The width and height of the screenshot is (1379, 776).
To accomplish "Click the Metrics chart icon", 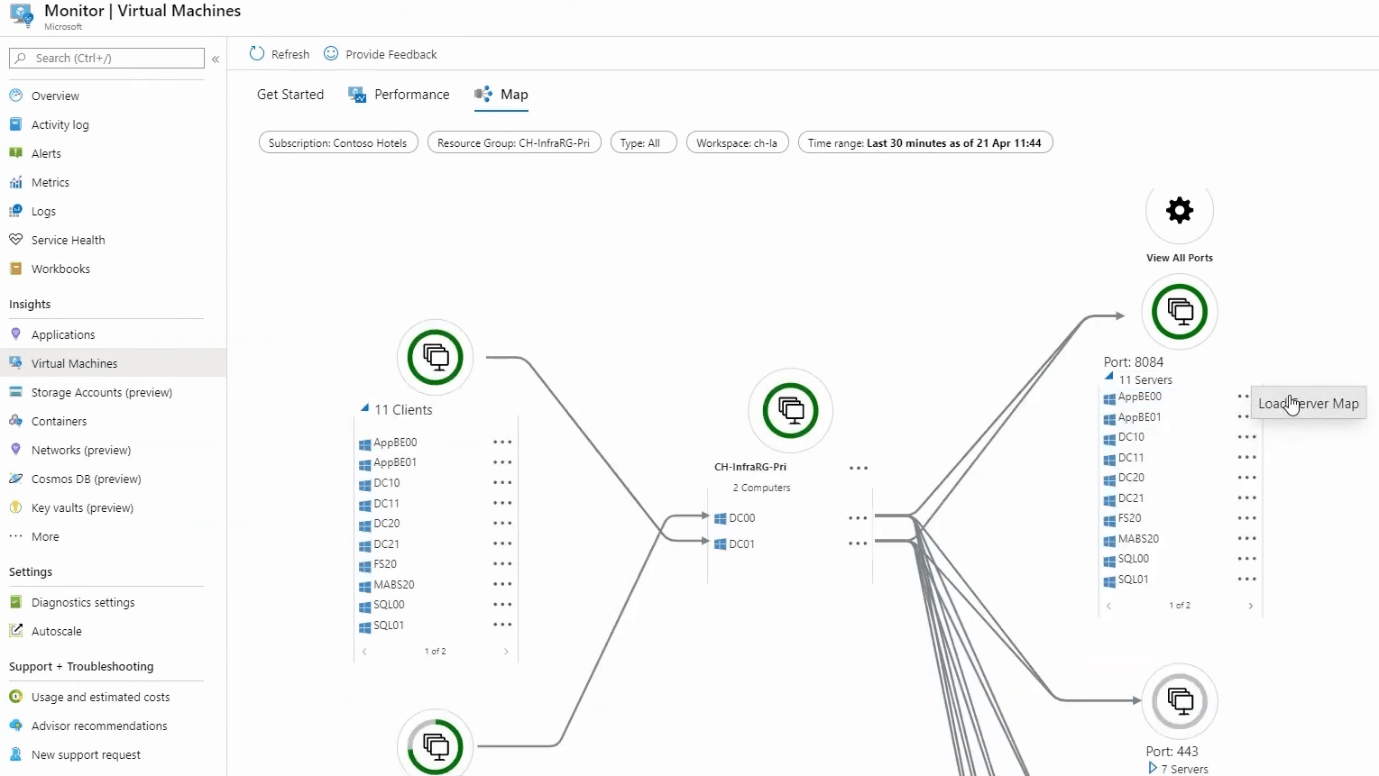I will click(15, 183).
